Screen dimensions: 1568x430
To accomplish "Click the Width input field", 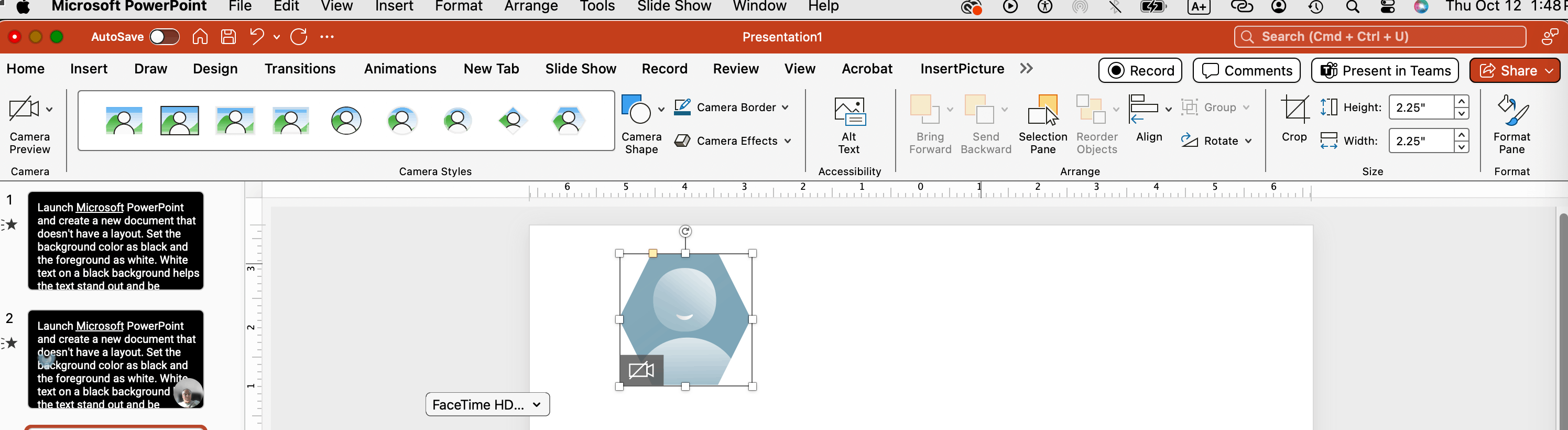I will point(1421,141).
